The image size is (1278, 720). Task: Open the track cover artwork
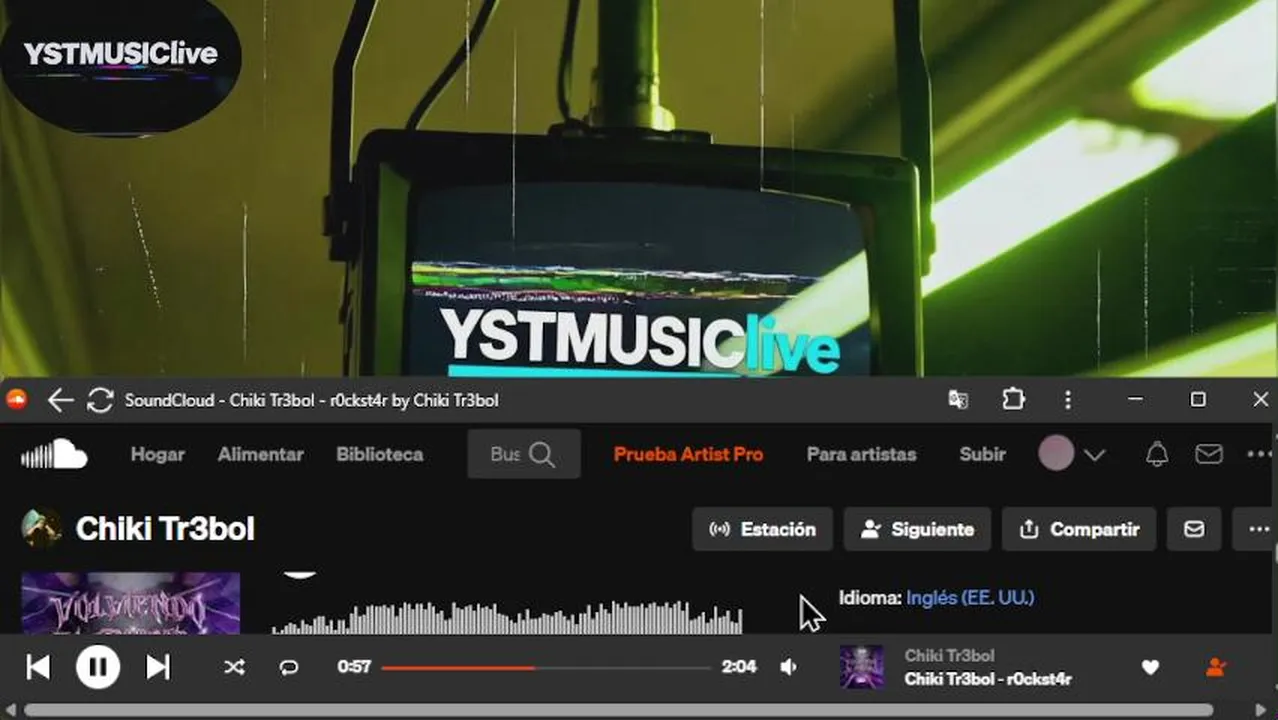tap(130, 603)
